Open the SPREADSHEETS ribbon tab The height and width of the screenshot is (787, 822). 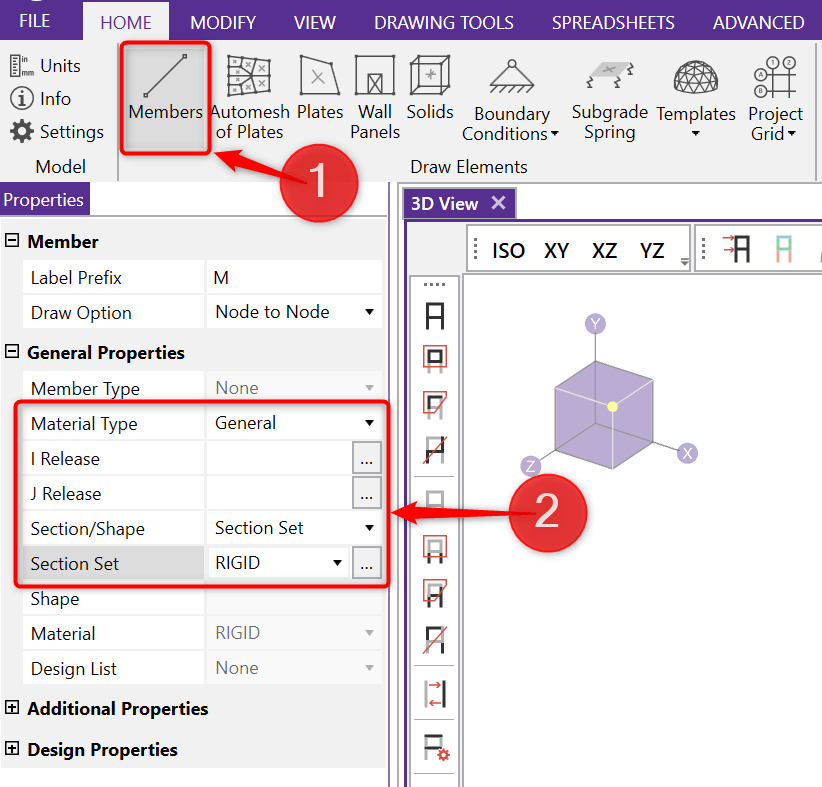613,22
